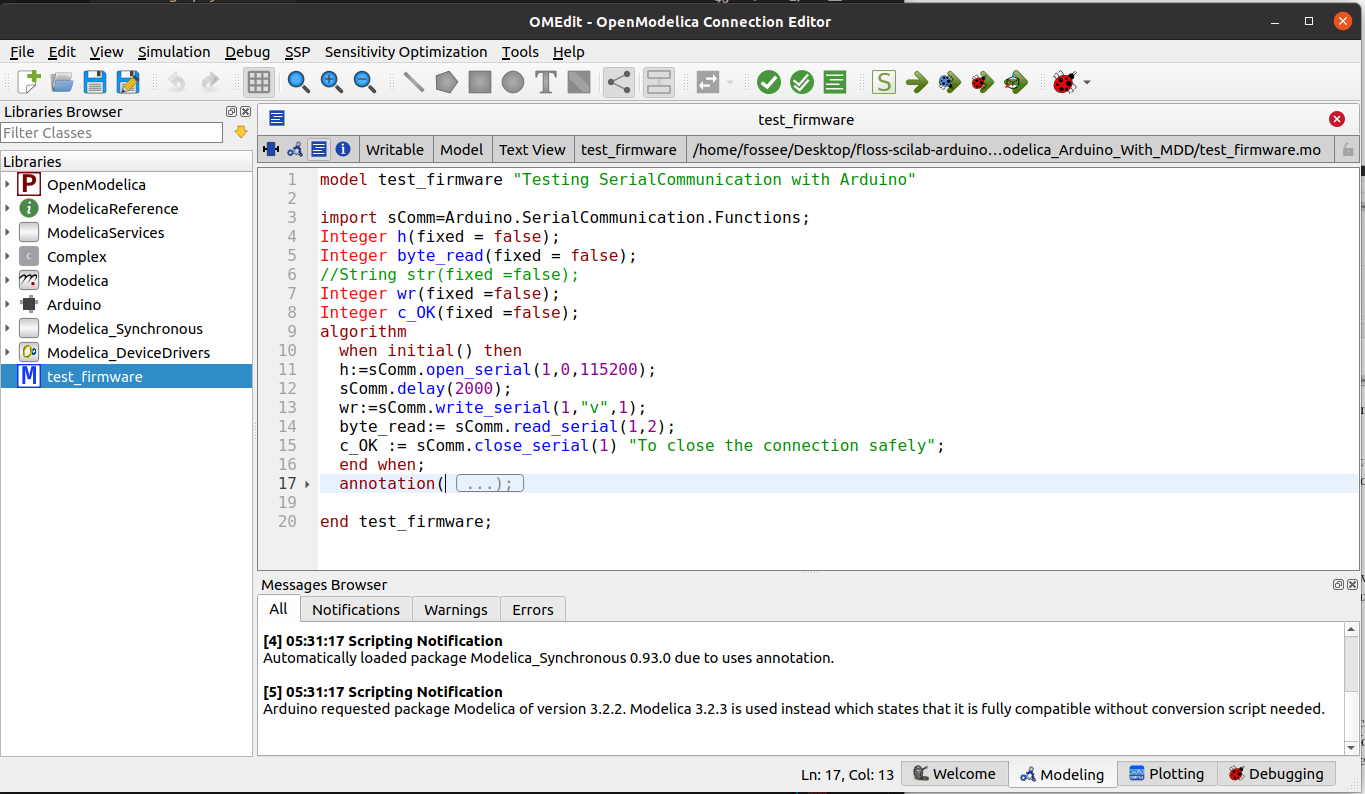
Task: Toggle the transition mode button
Action: click(659, 82)
